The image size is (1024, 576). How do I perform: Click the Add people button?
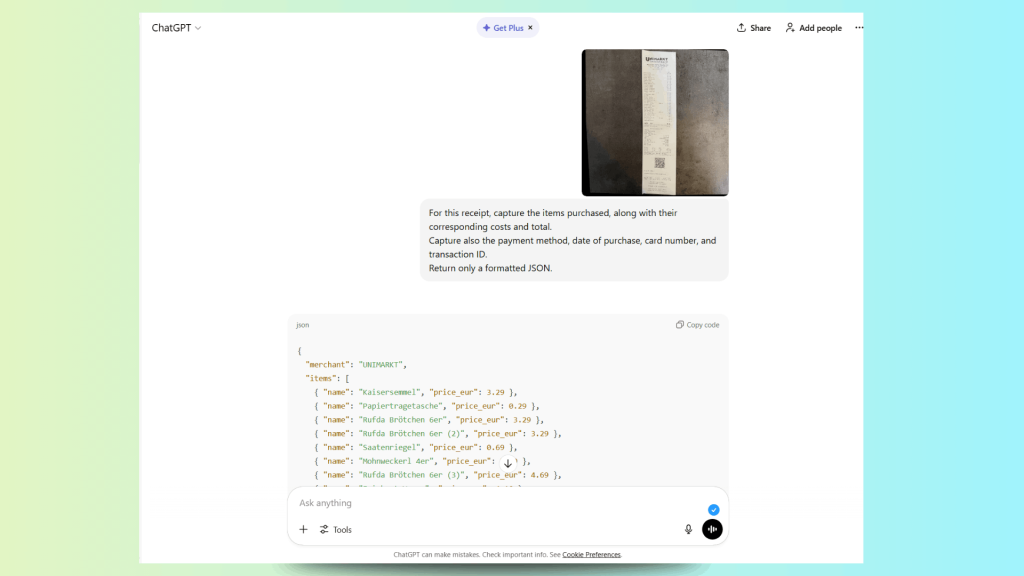pyautogui.click(x=813, y=28)
